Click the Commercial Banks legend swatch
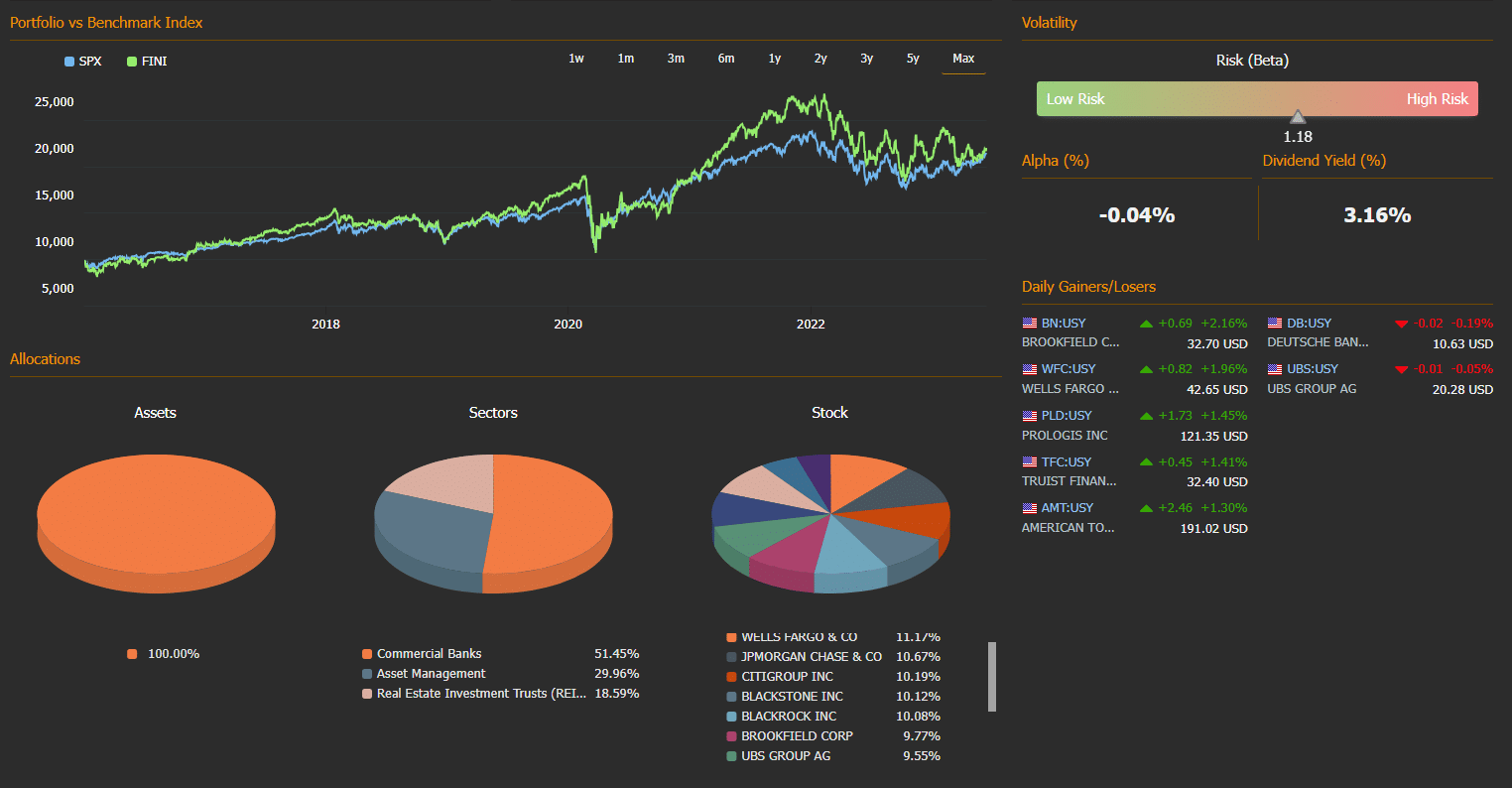Image resolution: width=1512 pixels, height=788 pixels. pos(367,654)
